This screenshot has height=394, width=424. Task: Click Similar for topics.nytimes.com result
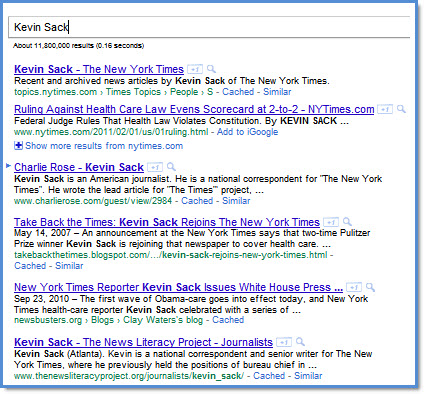coord(277,92)
